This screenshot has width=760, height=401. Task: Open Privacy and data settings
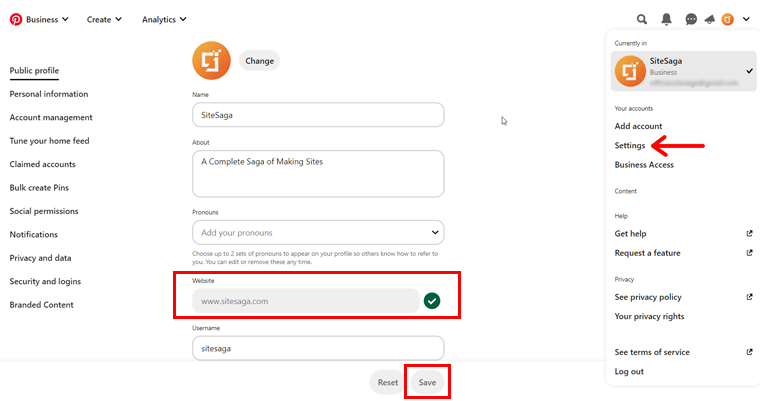pyautogui.click(x=40, y=258)
